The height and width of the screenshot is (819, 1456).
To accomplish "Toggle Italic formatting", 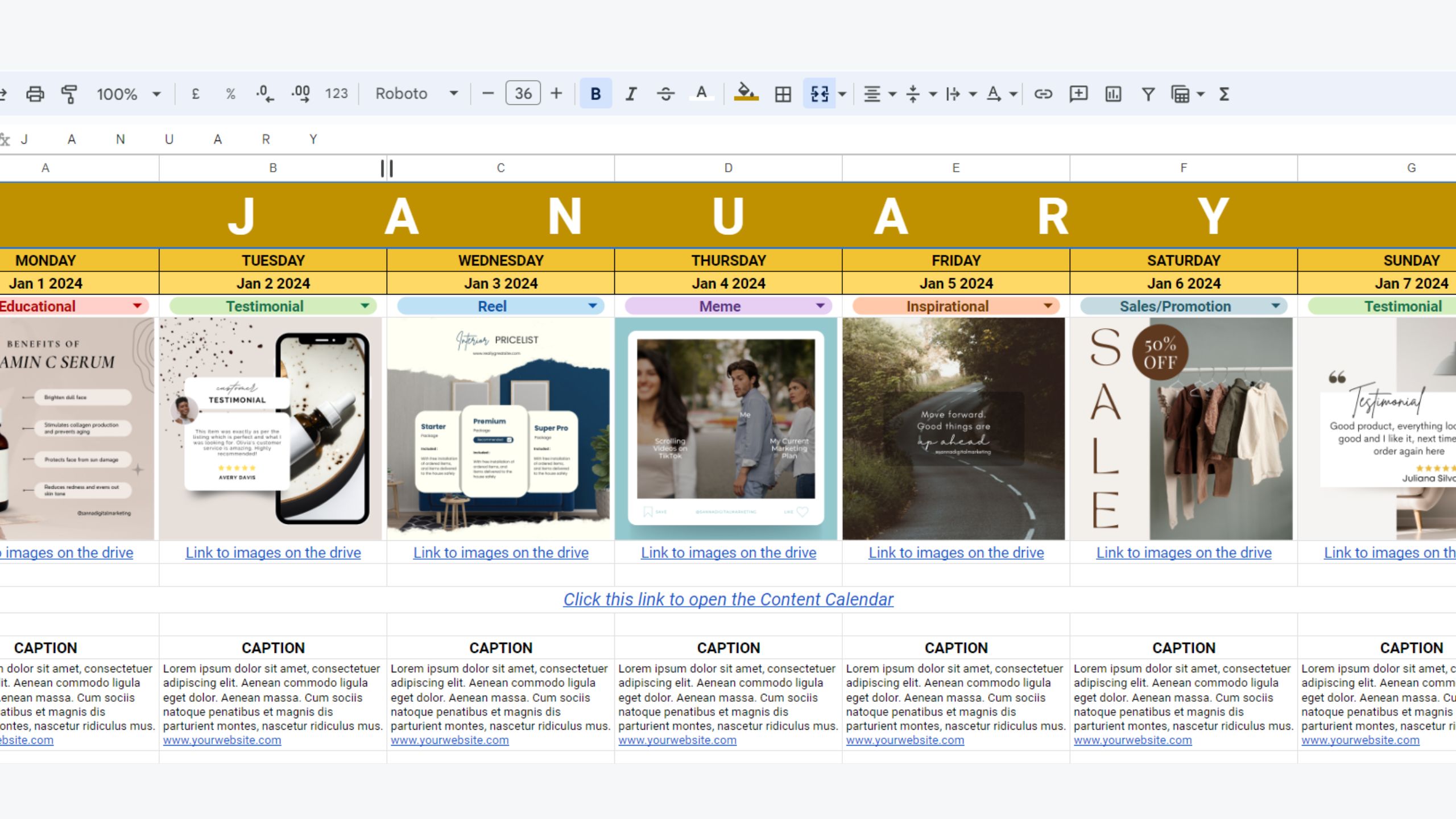I will (631, 94).
